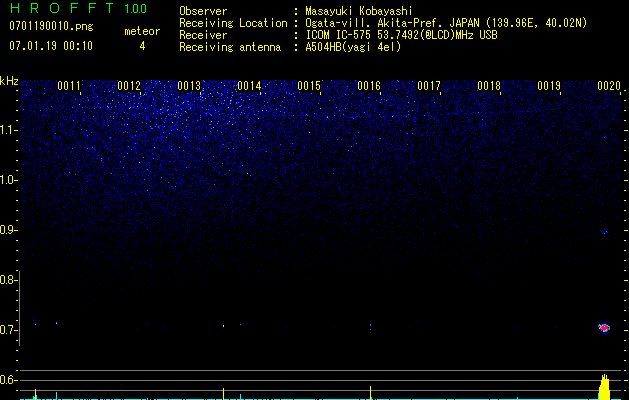The width and height of the screenshot is (629, 400).
Task: Click the small blue echo at 0.9 kHz
Action: coord(605,231)
